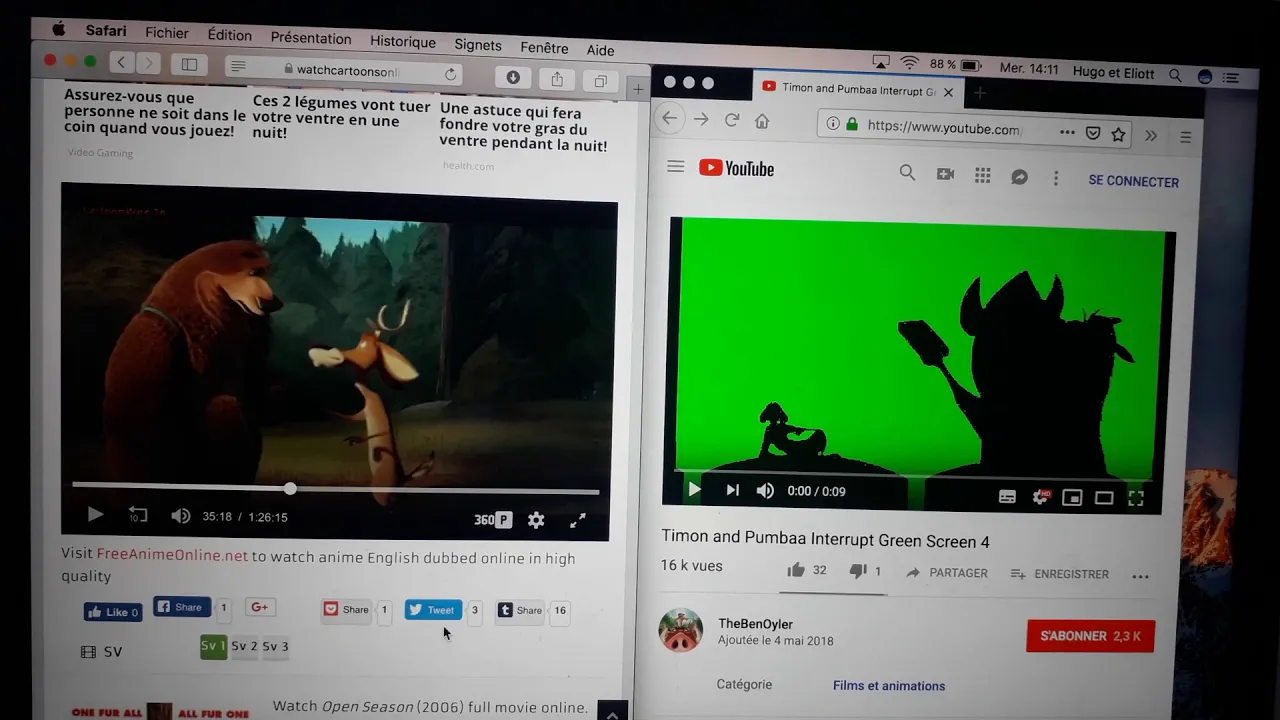Click the Open Season video progress bar
This screenshot has width=1280, height=720.
[x=335, y=489]
